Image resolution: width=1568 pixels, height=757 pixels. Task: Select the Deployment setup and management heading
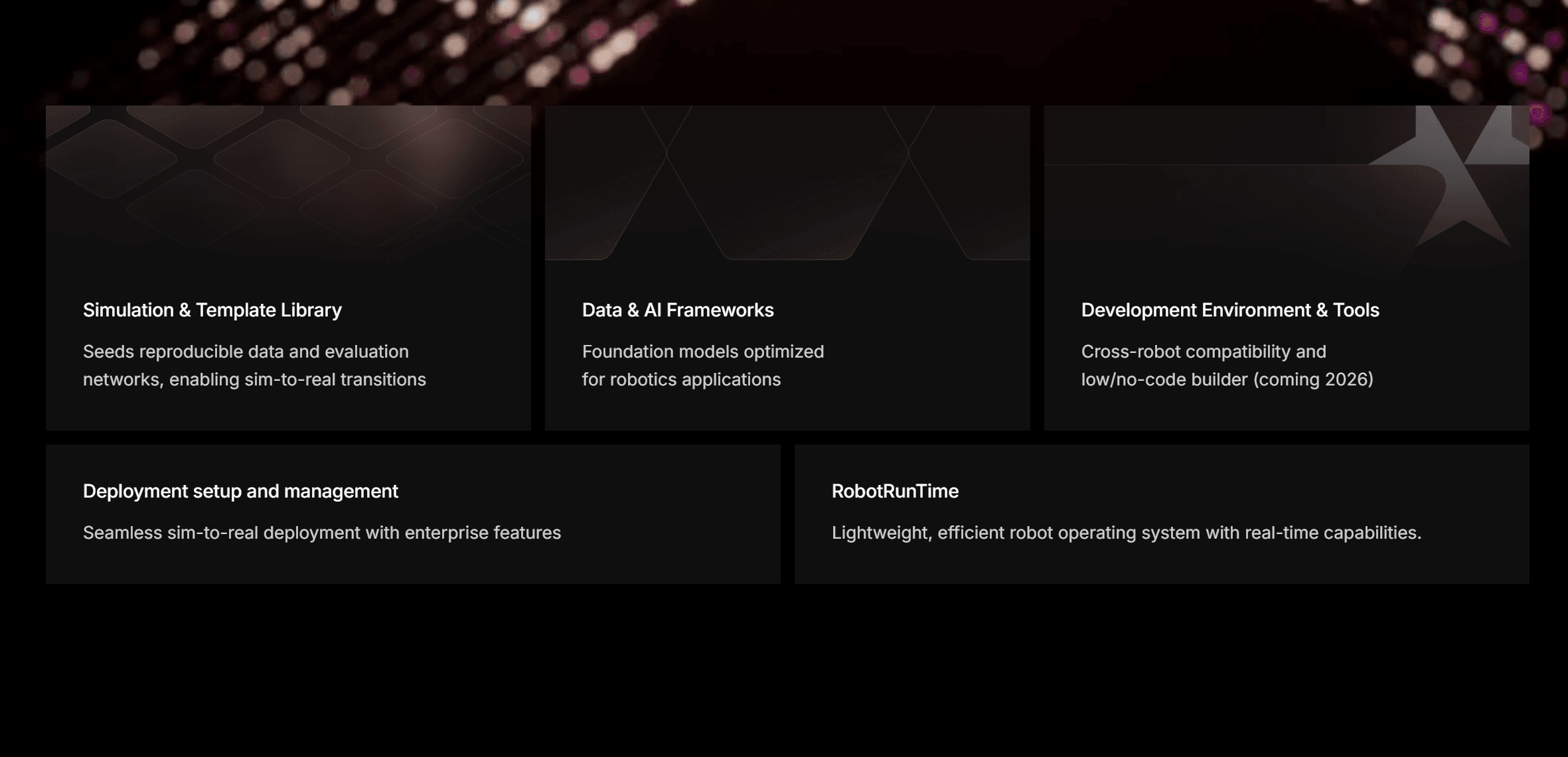[240, 491]
